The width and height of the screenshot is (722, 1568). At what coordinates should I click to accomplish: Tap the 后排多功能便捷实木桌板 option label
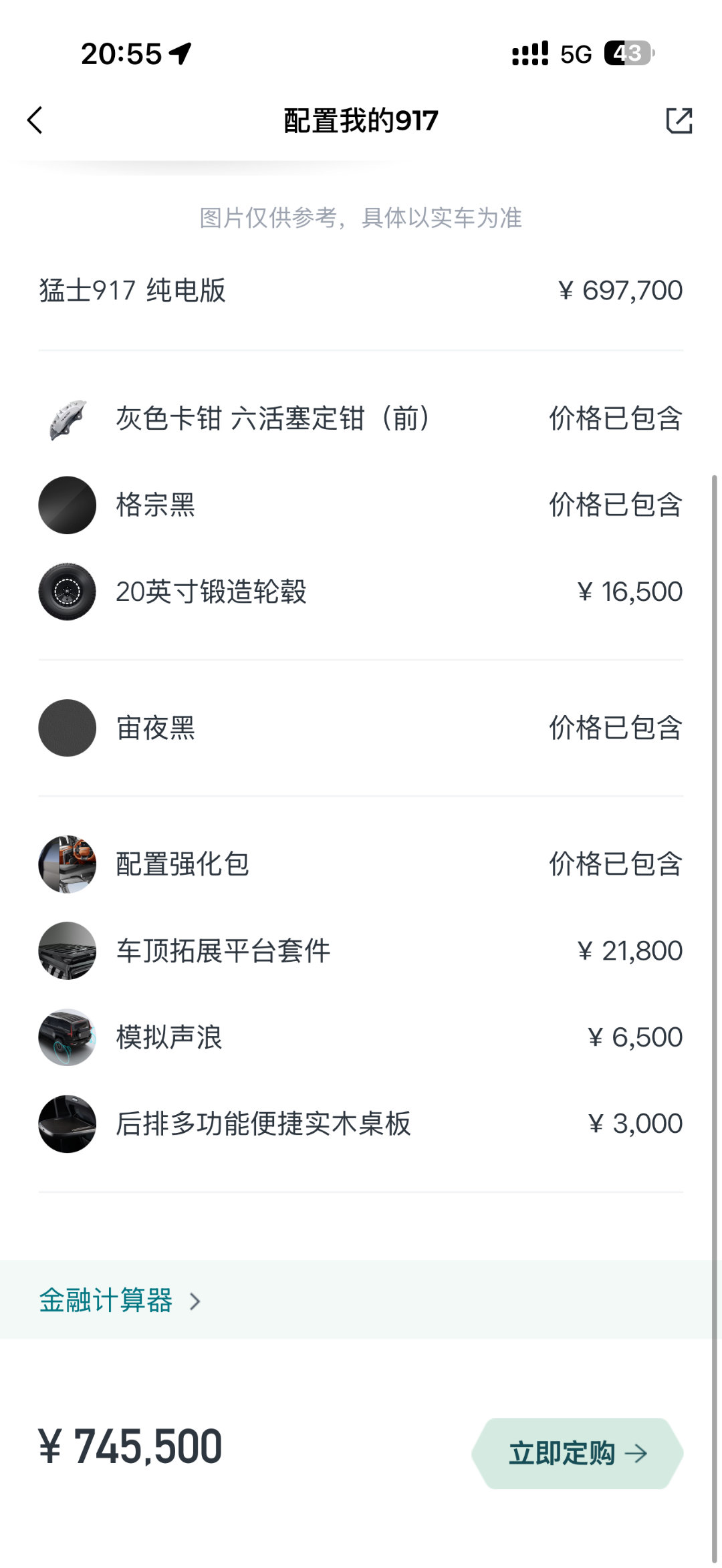tap(263, 1124)
